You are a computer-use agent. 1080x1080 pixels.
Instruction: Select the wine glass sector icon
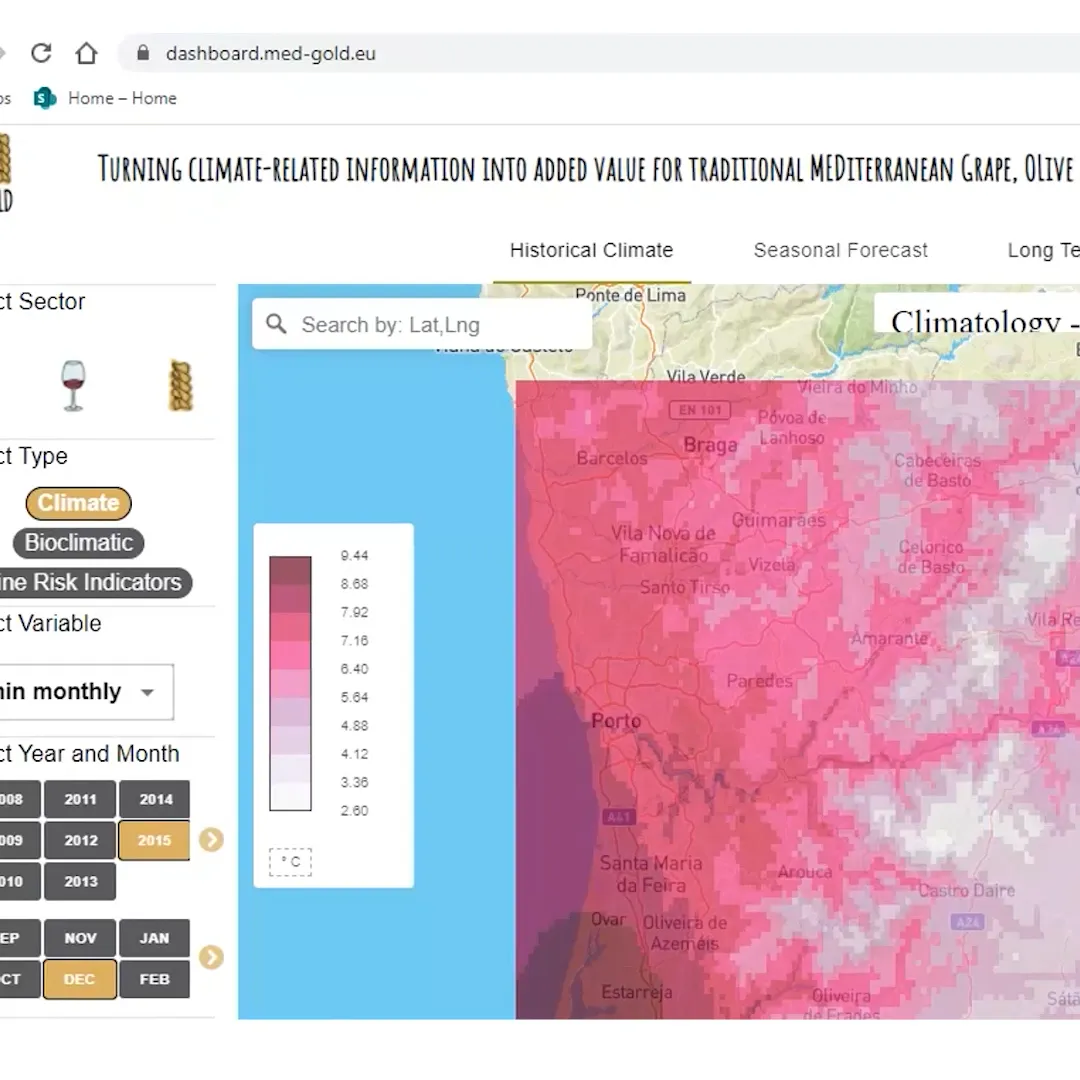pyautogui.click(x=73, y=386)
